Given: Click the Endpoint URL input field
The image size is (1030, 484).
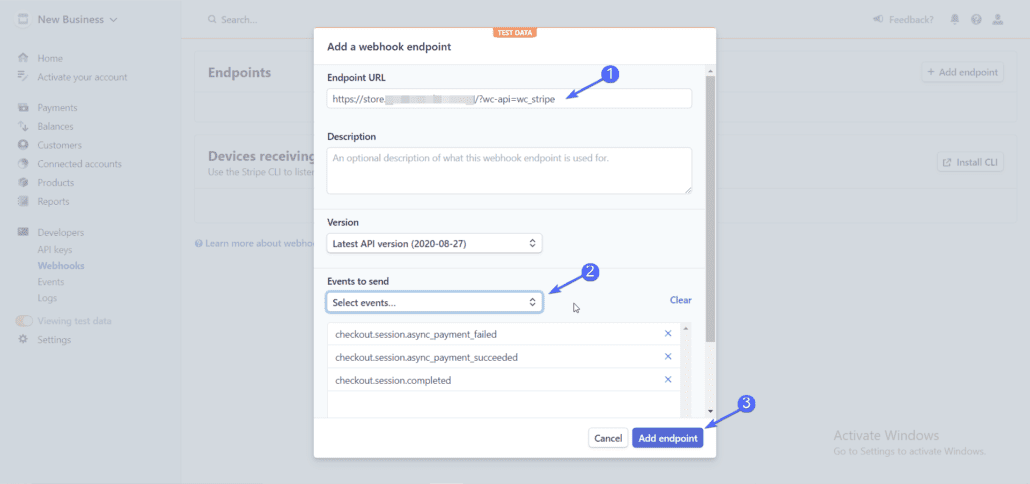Looking at the screenshot, I should click(x=509, y=99).
